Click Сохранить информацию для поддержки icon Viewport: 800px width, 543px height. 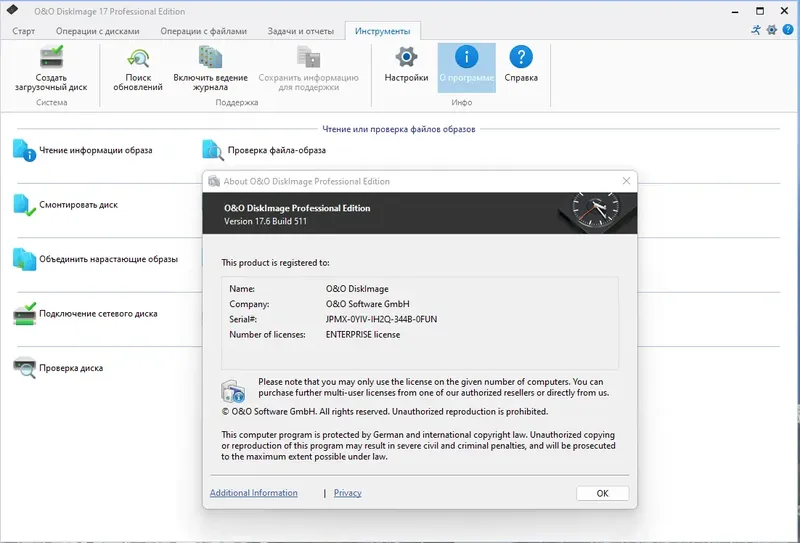click(308, 57)
